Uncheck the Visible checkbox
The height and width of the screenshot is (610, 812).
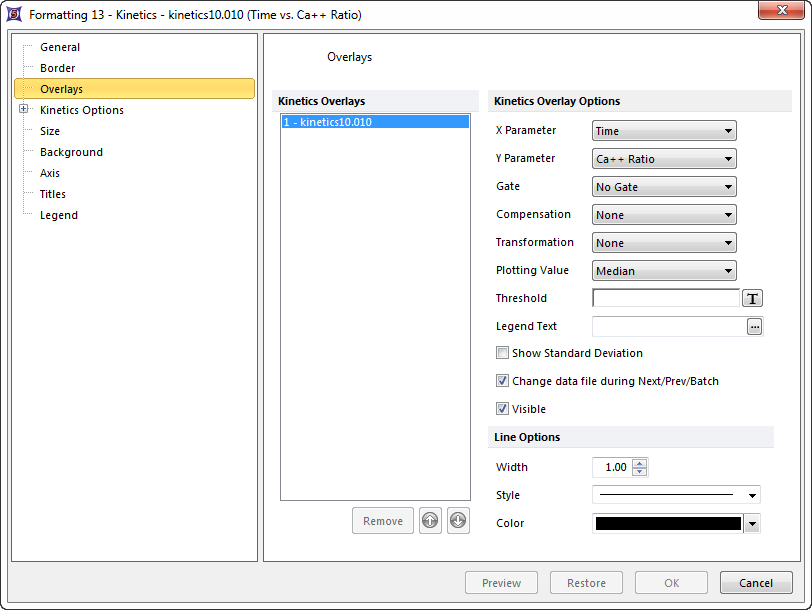tap(503, 409)
